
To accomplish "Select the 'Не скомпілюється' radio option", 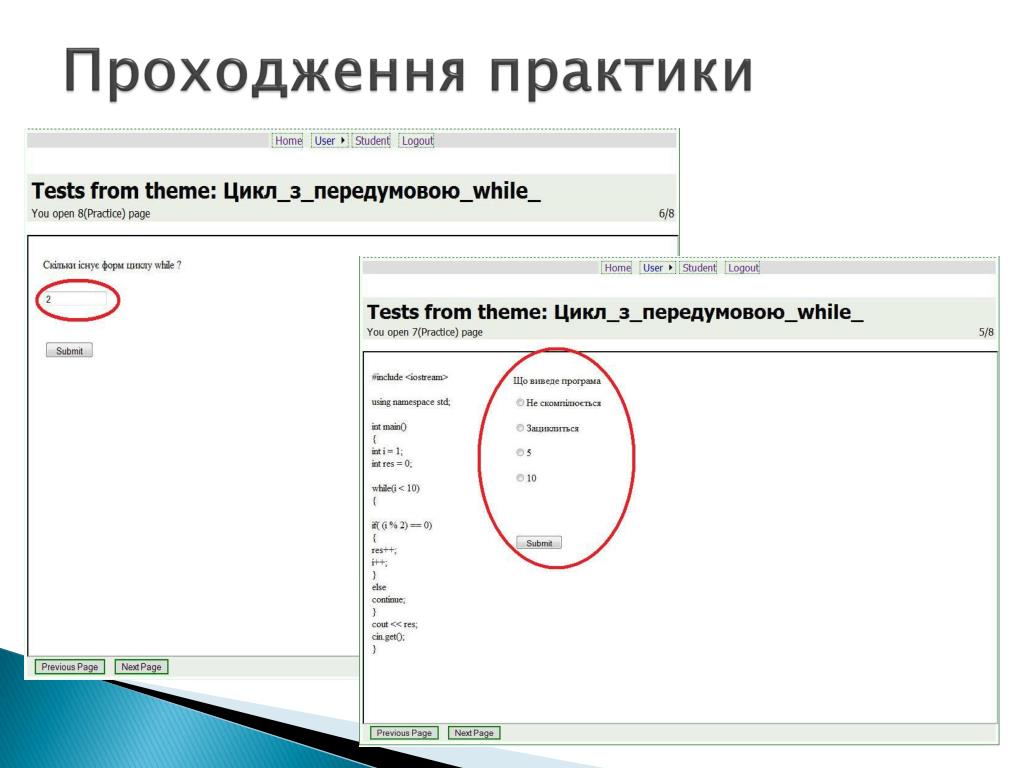I will coord(520,403).
